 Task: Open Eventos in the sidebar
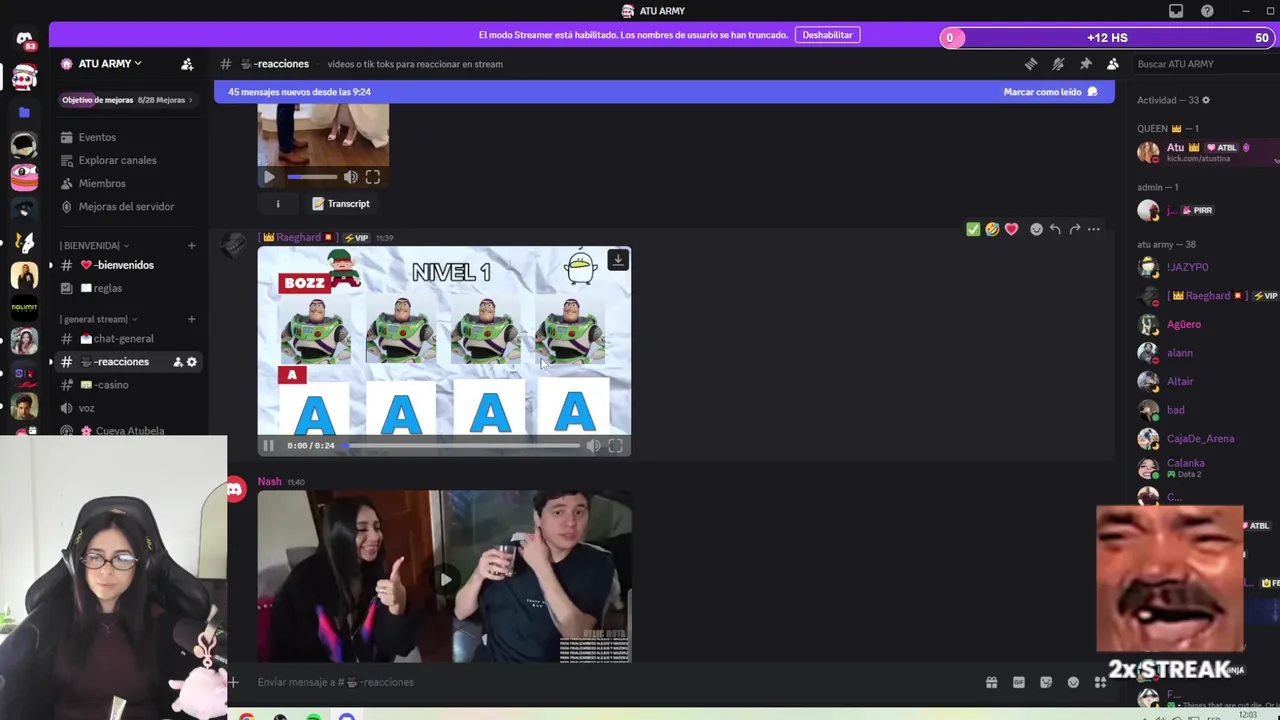[97, 137]
